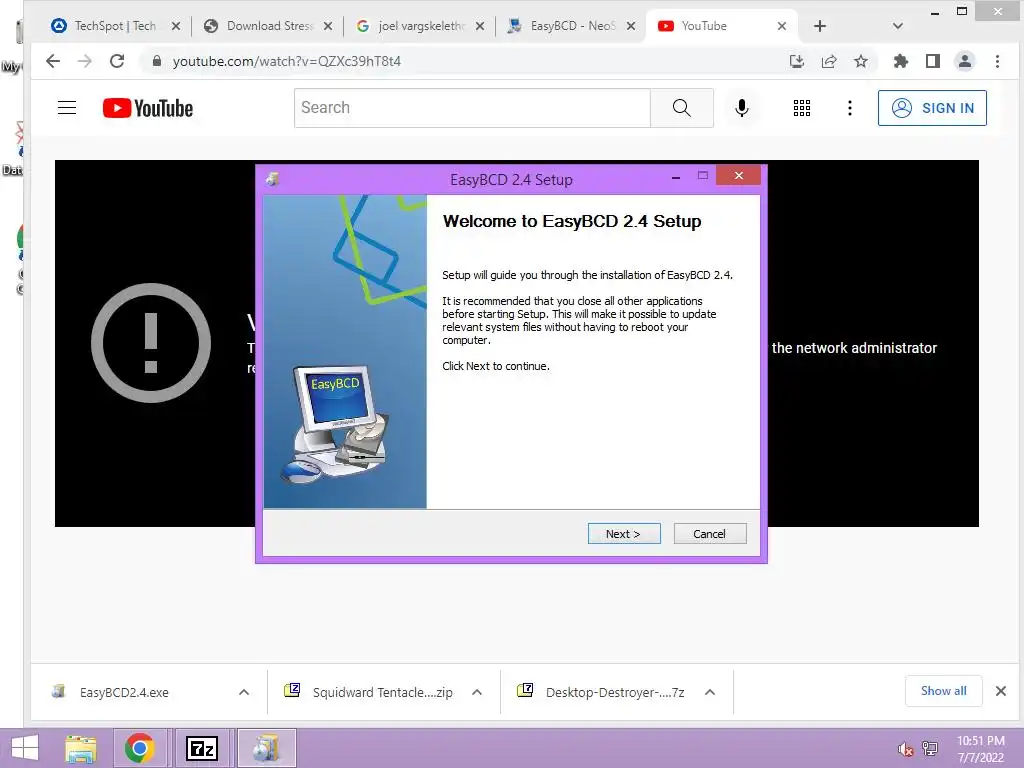Screen dimensions: 1024x768
Task: Open File Explorer from the taskbar
Action: coord(81,748)
